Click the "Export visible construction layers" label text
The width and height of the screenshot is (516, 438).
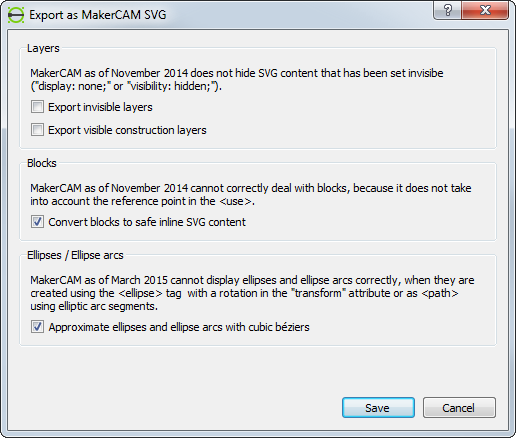(127, 130)
